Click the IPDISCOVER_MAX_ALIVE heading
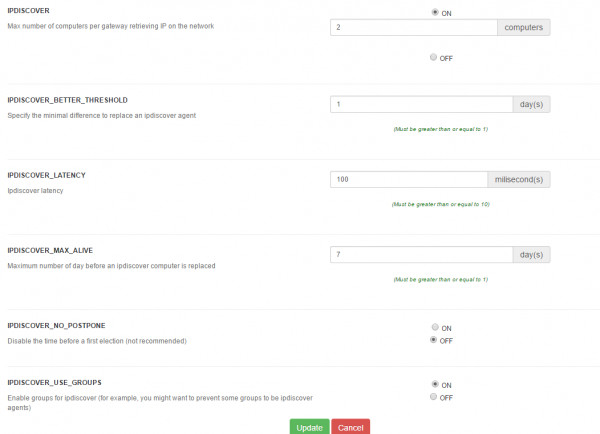600x434 pixels. [50, 251]
